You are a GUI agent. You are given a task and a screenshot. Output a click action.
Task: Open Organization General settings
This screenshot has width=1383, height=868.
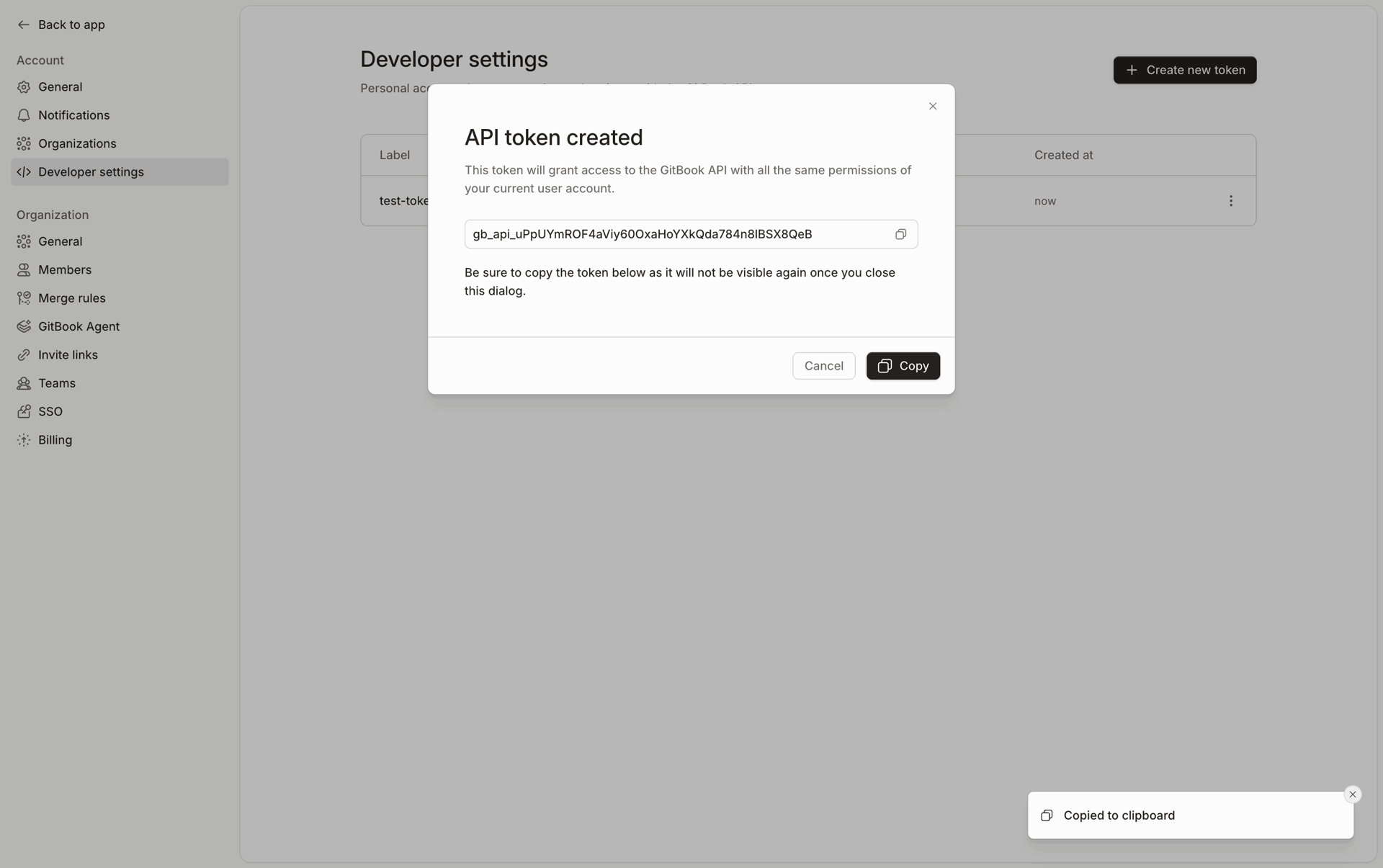(120, 241)
